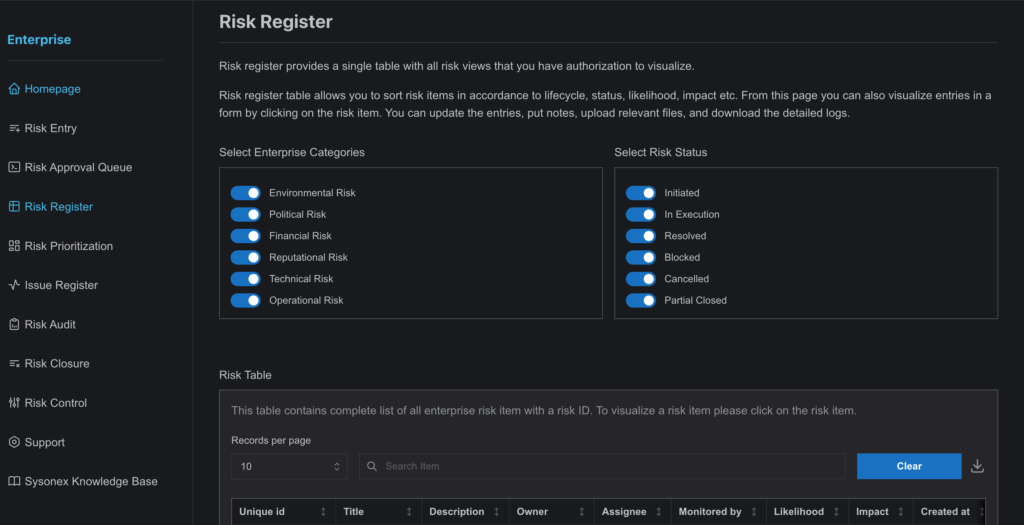1024x525 pixels.
Task: Disable the Environmental Risk toggle
Action: coord(246,193)
